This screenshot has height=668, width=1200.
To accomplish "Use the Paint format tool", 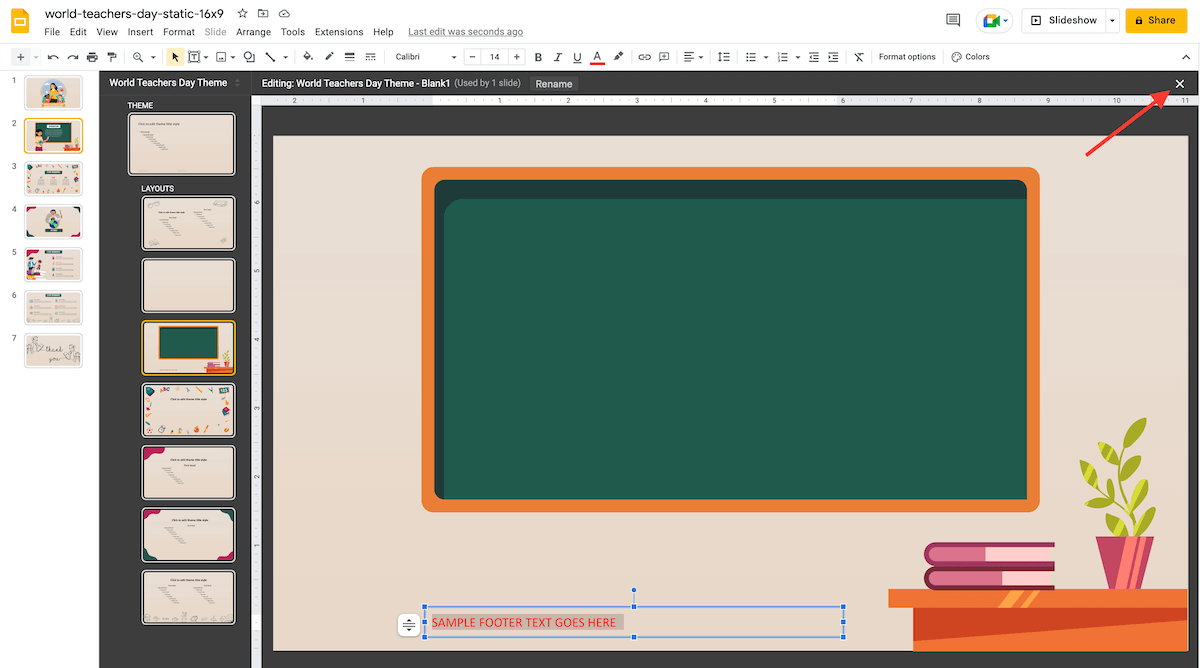I will click(113, 57).
